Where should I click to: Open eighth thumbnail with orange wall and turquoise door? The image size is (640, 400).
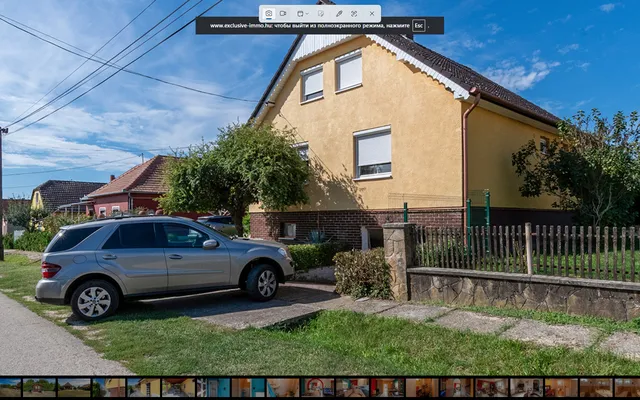click(248, 388)
